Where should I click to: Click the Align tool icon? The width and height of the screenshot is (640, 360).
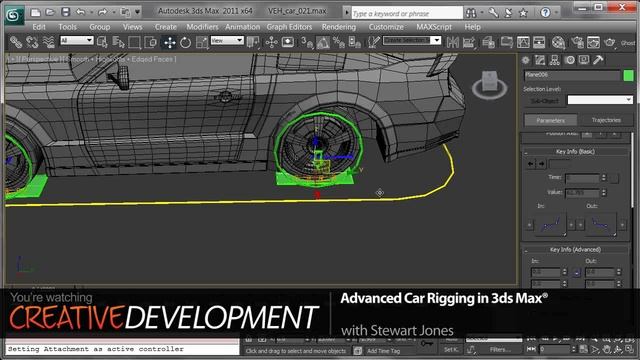click(x=469, y=42)
